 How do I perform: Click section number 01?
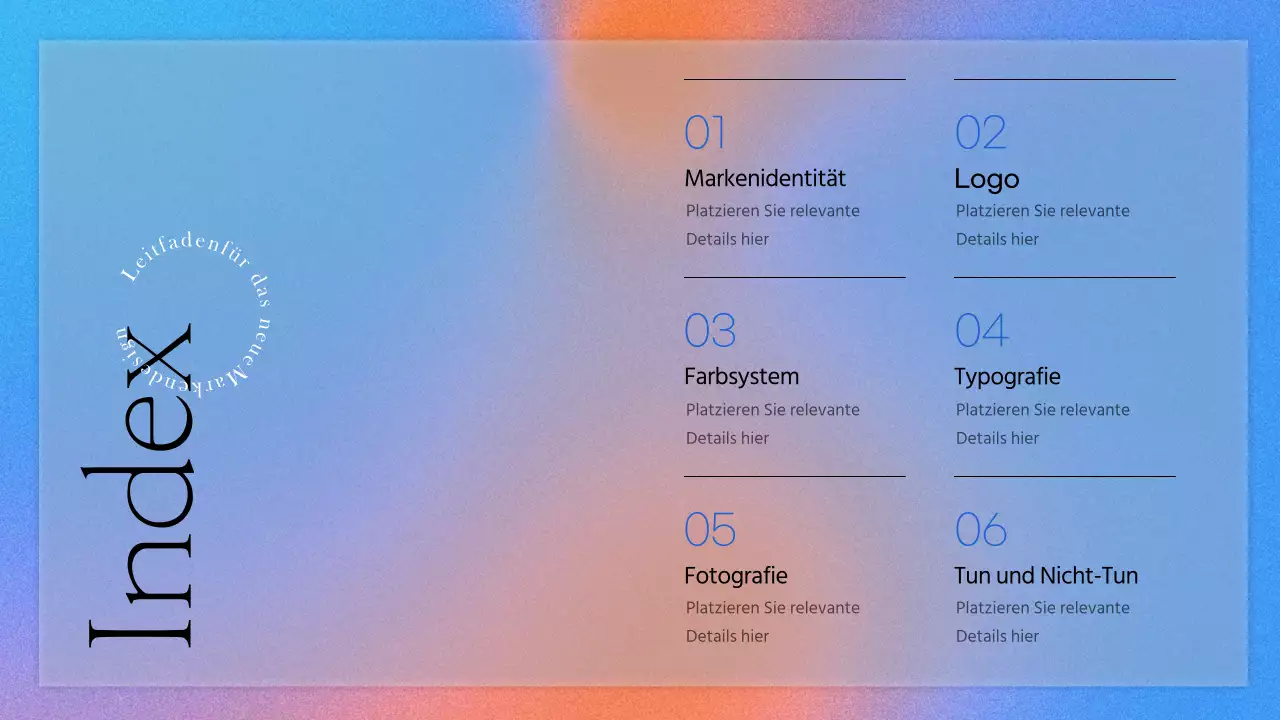pos(705,133)
